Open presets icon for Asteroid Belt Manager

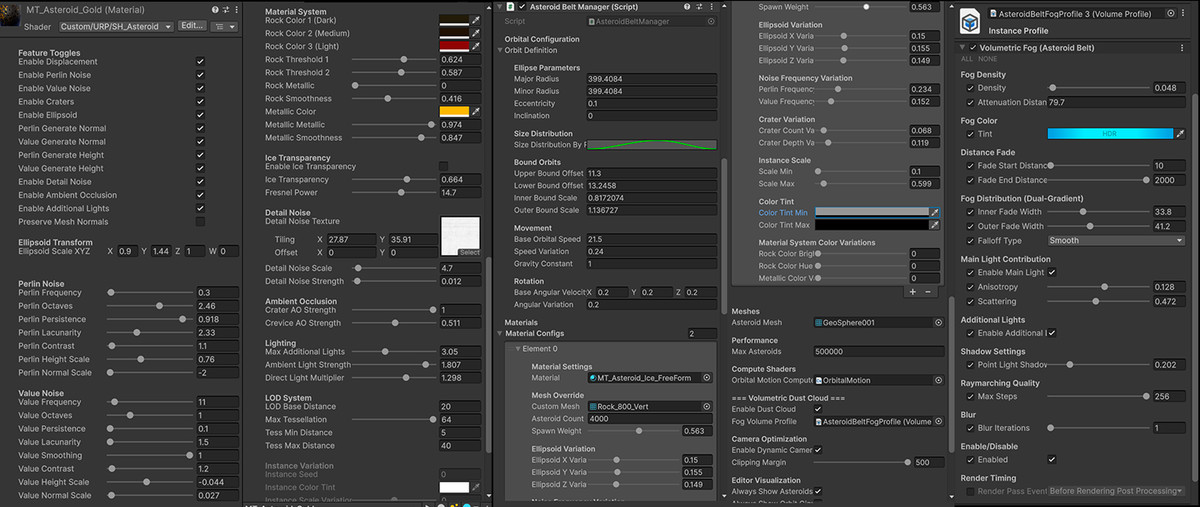[x=699, y=6]
